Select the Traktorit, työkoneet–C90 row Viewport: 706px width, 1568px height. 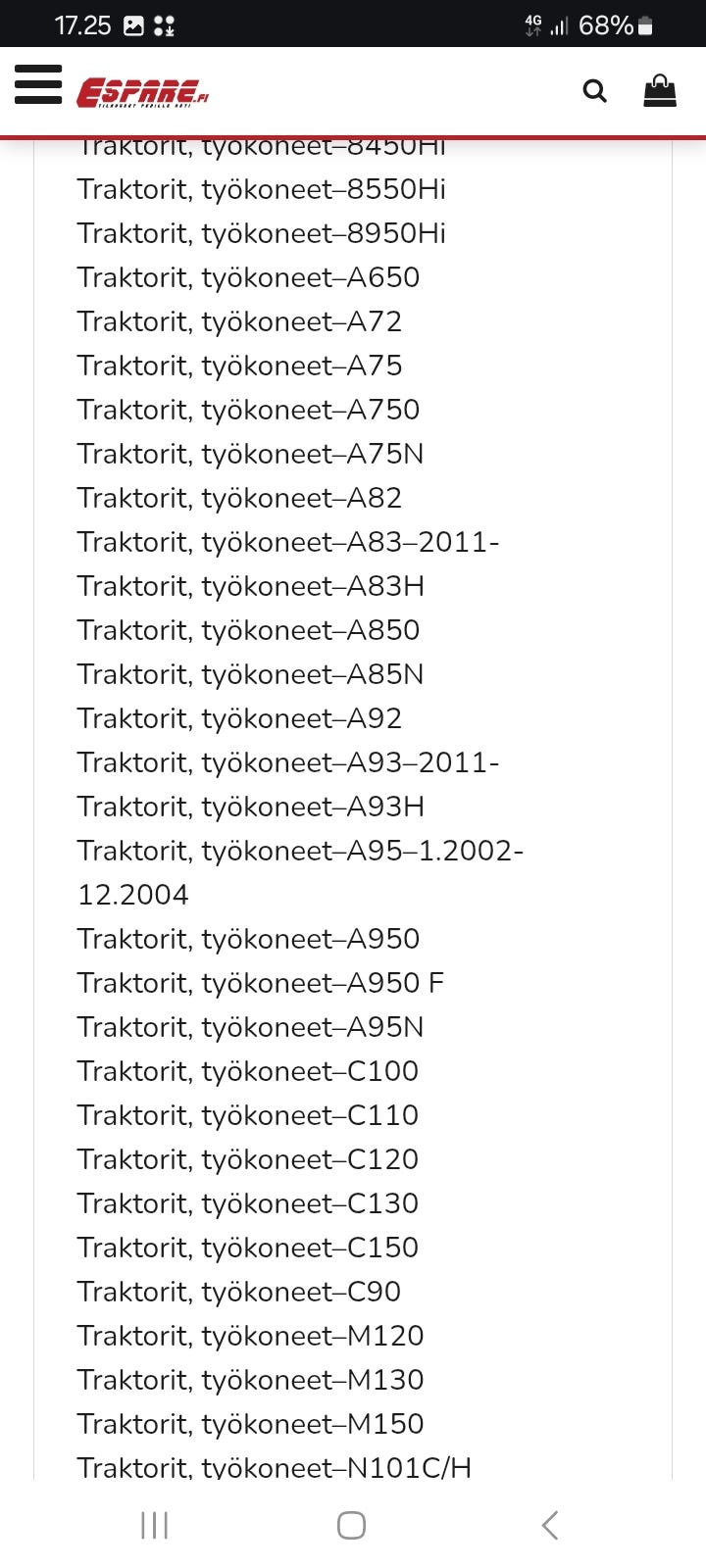point(238,1292)
